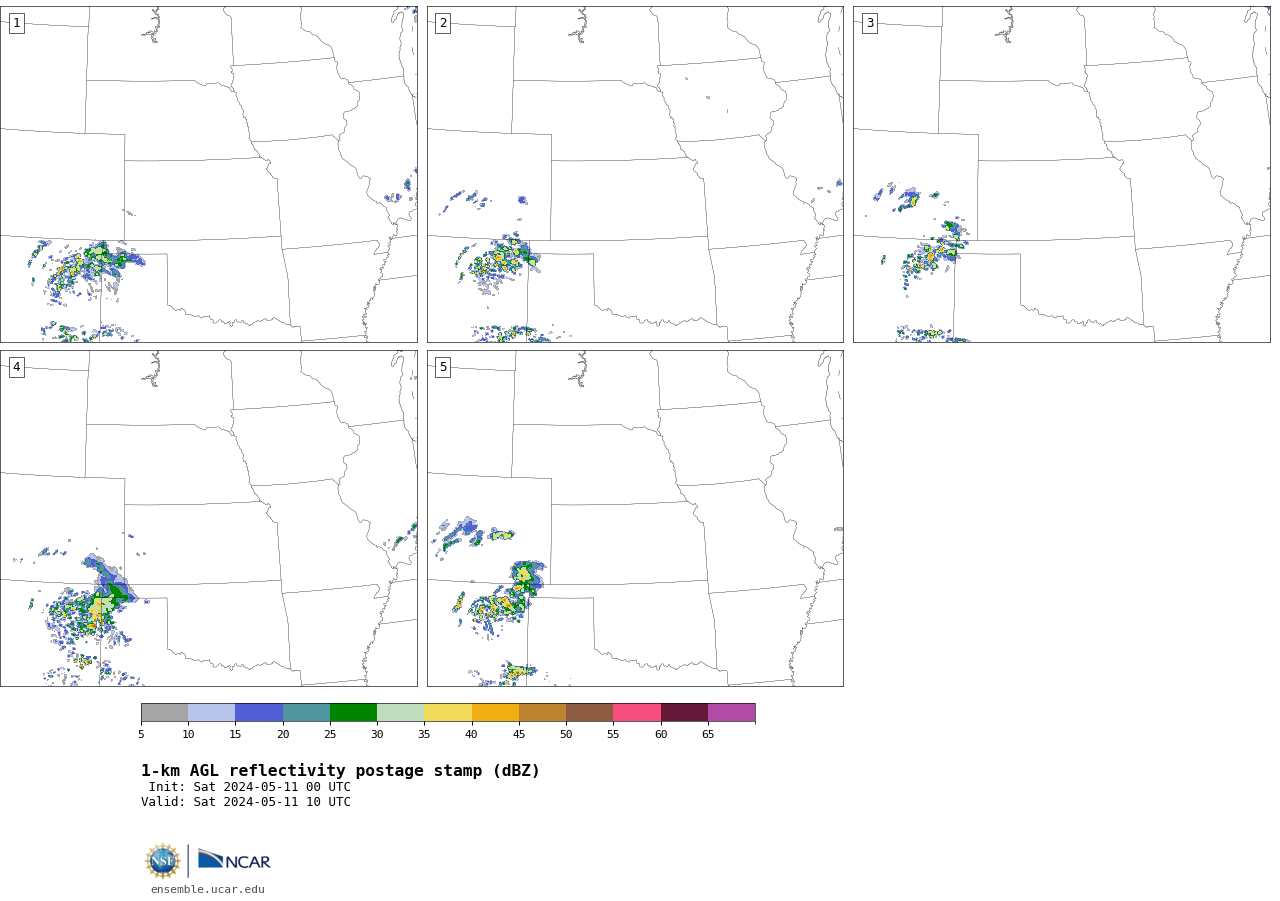Click the light blue 10-15 dBZ swatch

212,712
